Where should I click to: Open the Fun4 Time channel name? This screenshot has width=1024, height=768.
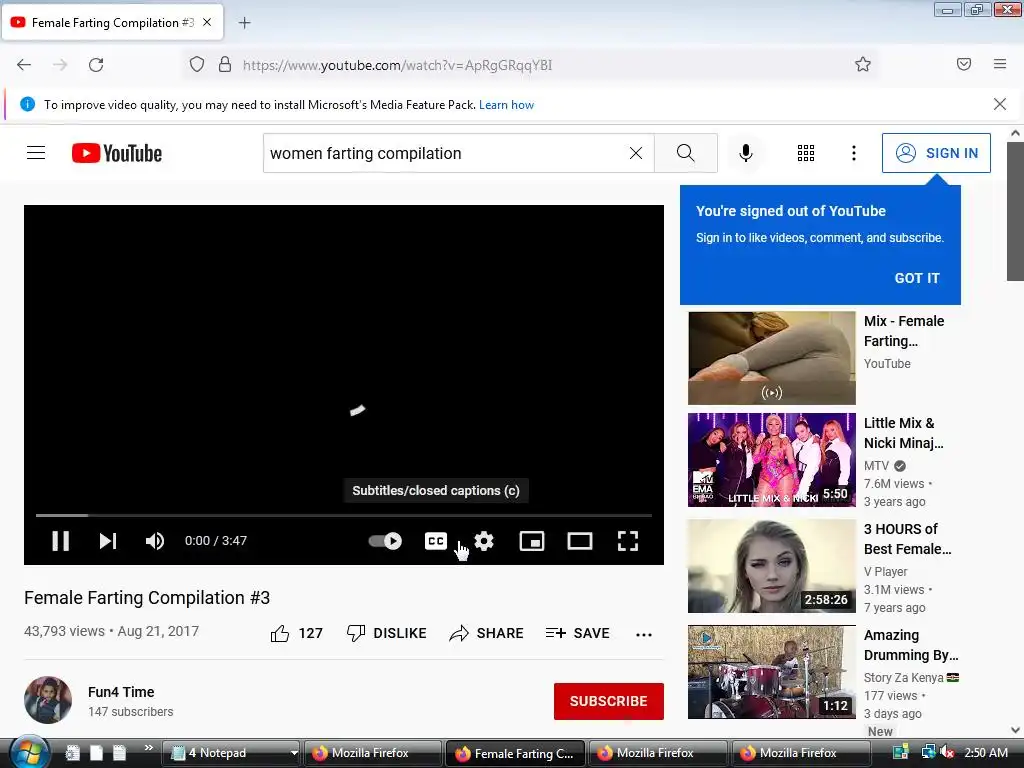(x=121, y=692)
